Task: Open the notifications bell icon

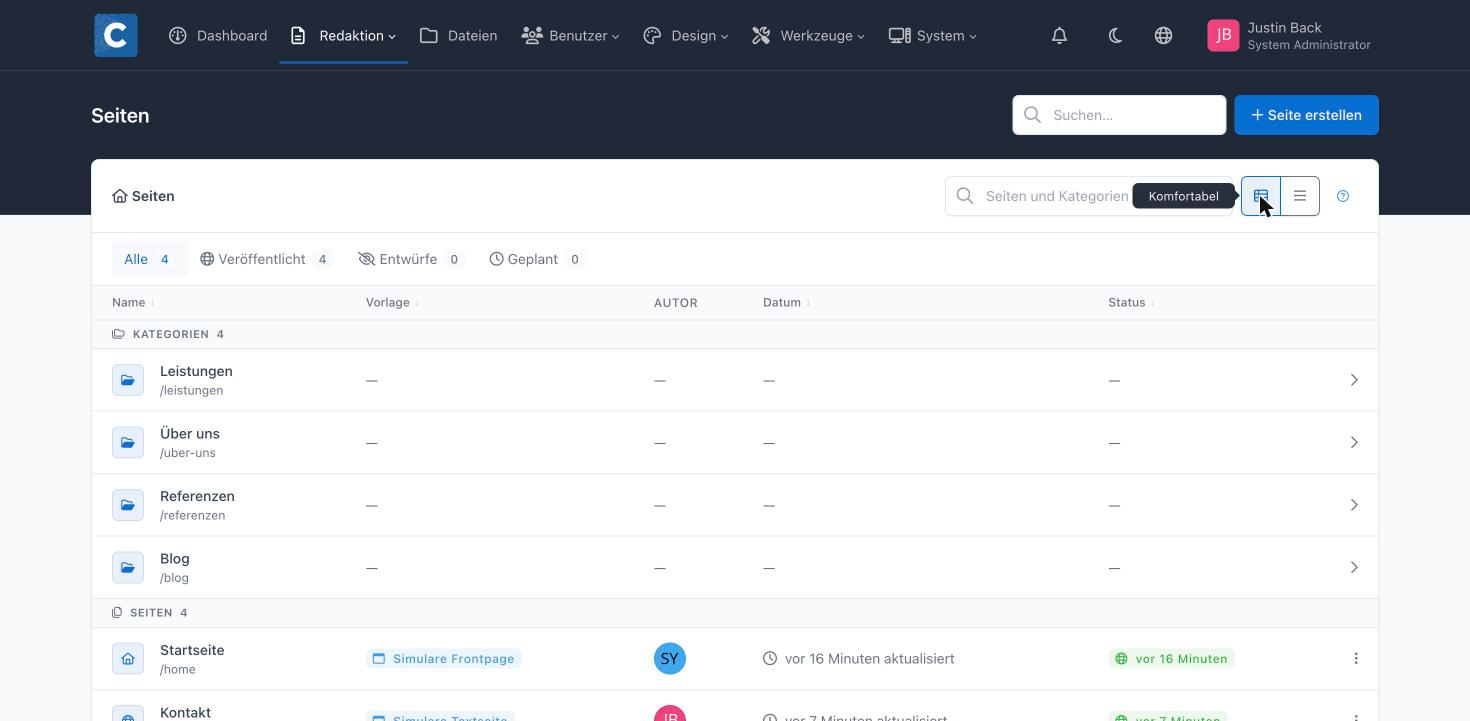Action: [1059, 35]
